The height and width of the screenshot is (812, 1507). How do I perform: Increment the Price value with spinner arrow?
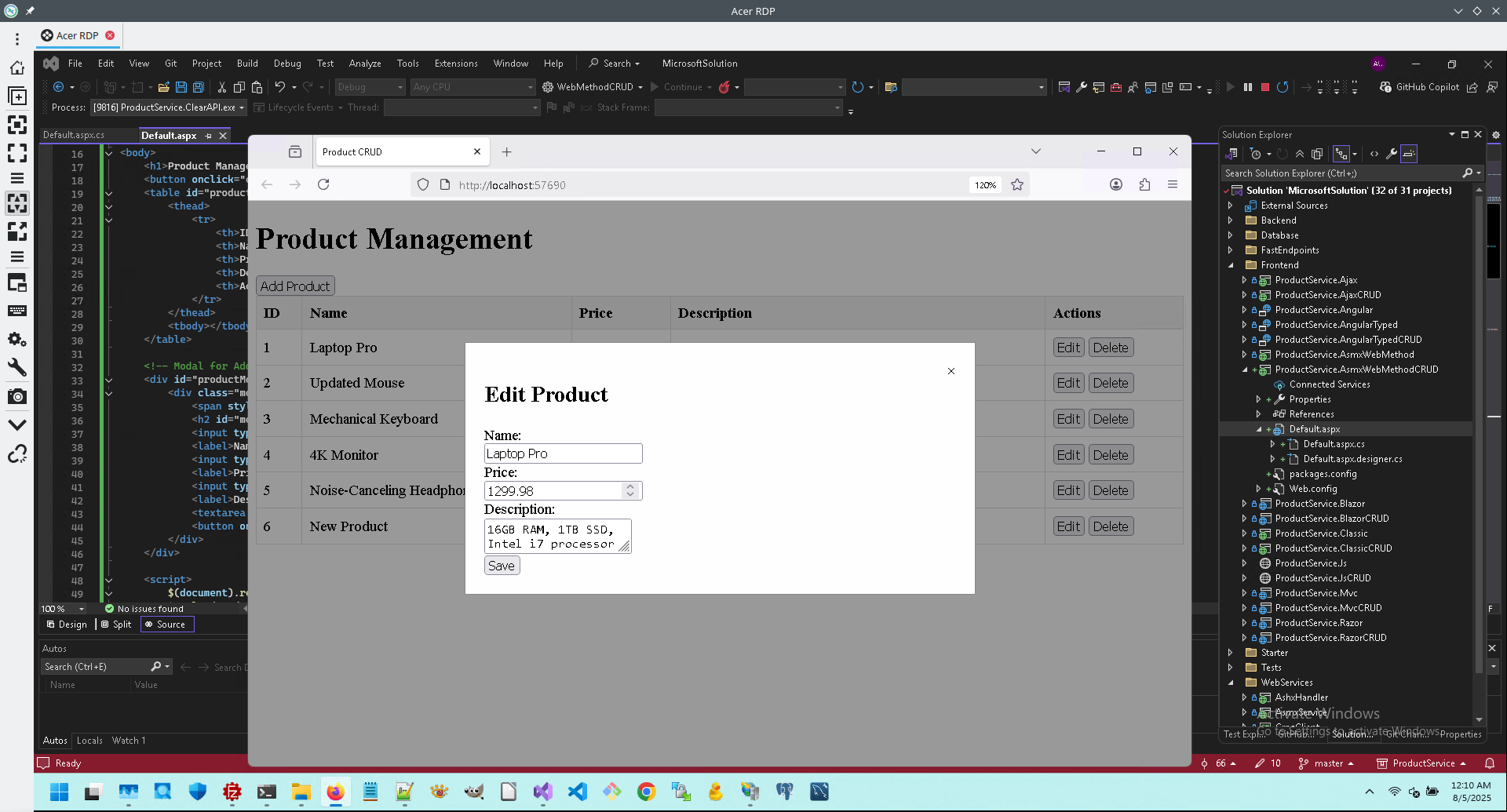[x=629, y=486]
